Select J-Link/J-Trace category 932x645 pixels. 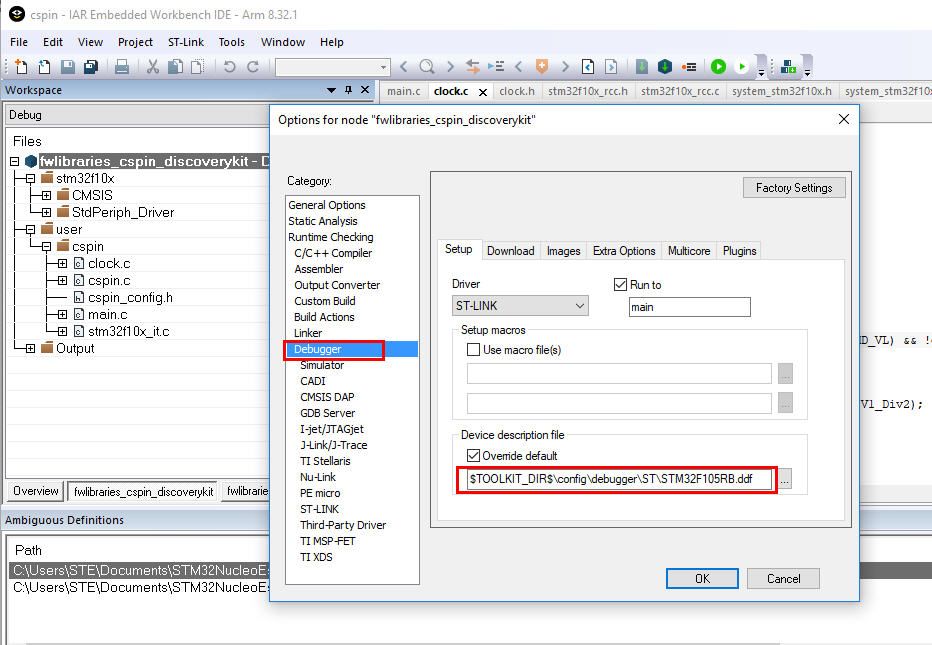[333, 445]
